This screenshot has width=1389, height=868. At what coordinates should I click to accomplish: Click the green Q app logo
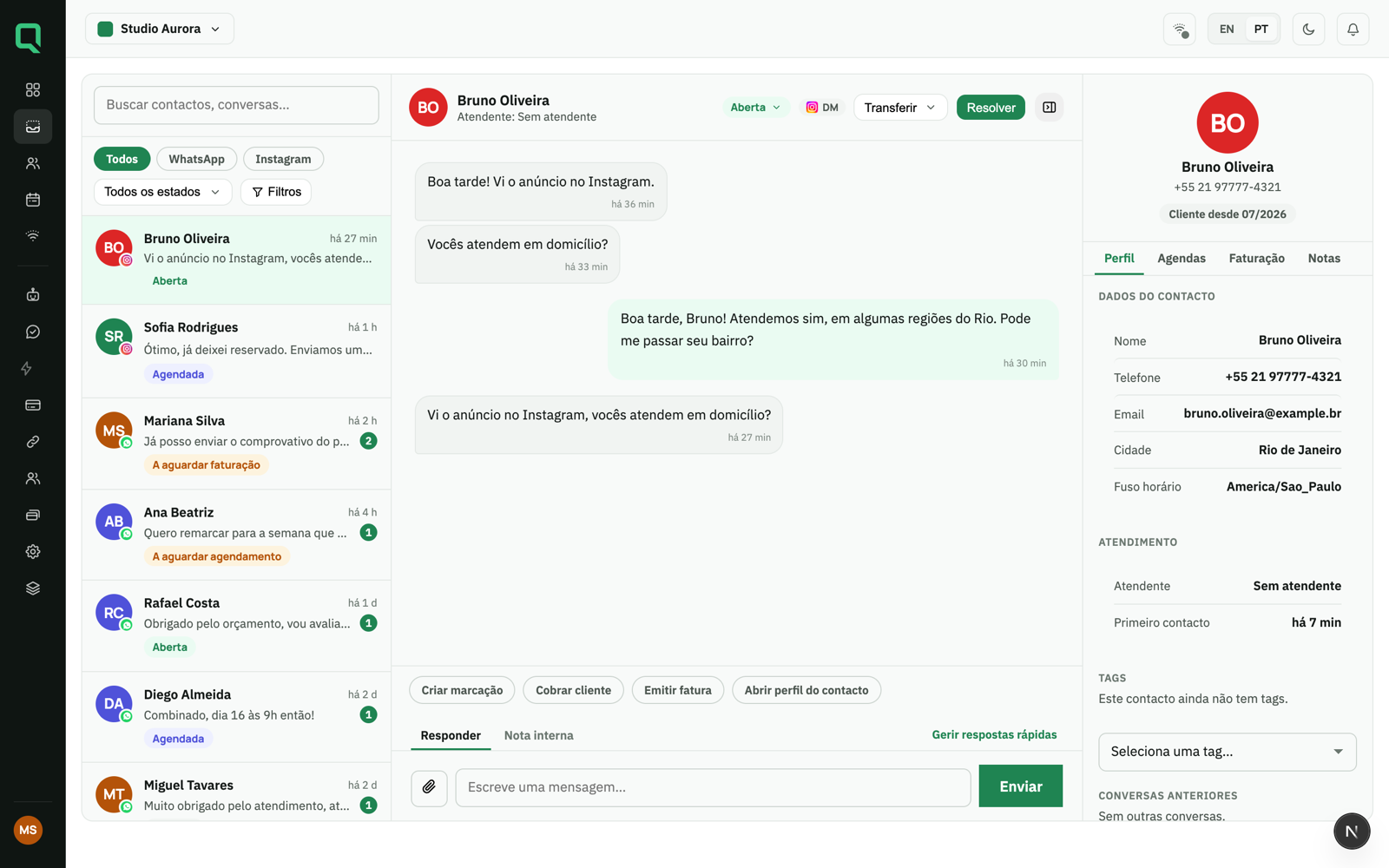[x=29, y=38]
